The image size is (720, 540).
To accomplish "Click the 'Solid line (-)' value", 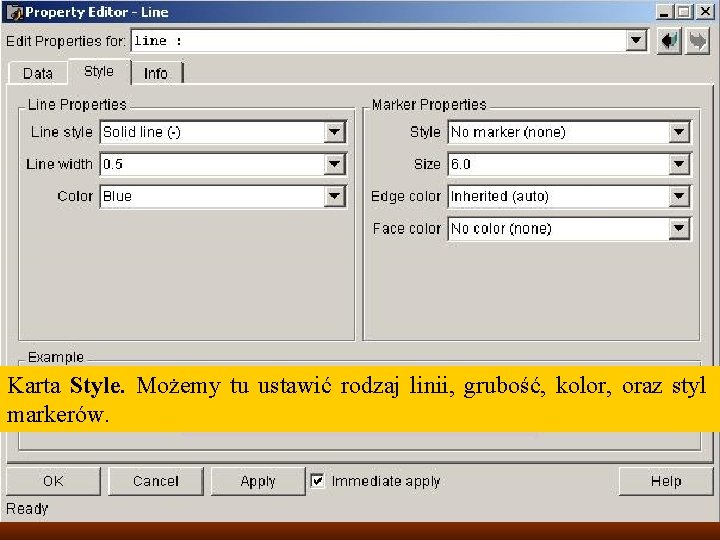I will pyautogui.click(x=141, y=132).
